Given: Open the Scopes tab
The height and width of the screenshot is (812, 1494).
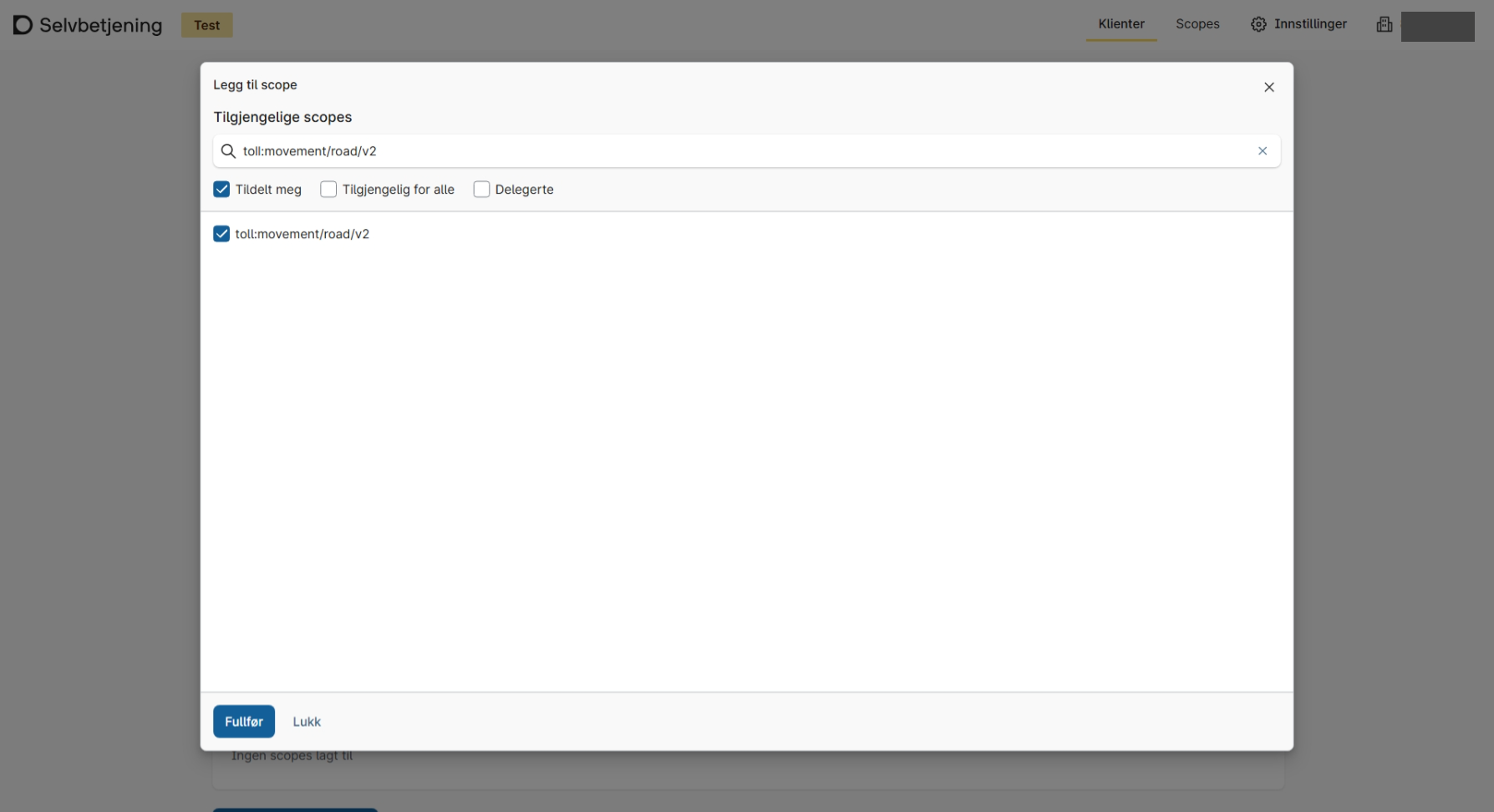Looking at the screenshot, I should [1197, 24].
